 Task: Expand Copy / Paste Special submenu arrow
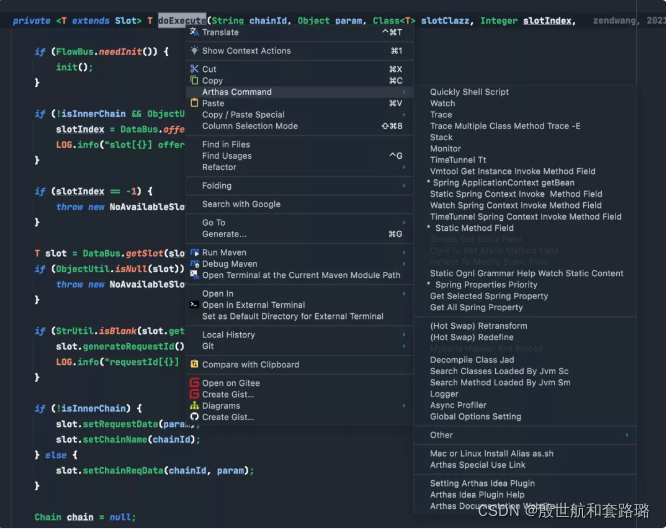[404, 115]
